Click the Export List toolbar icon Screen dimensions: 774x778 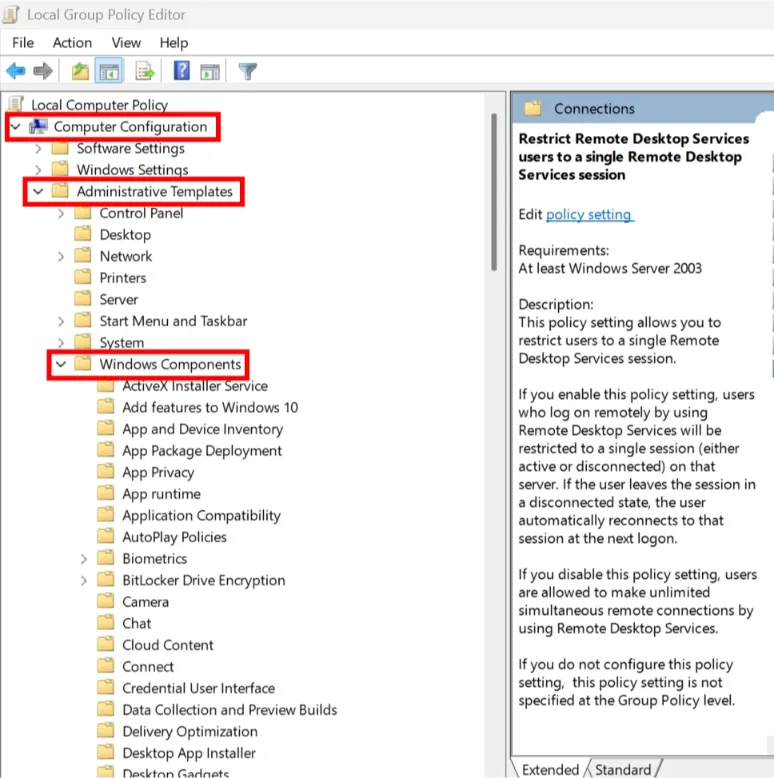click(145, 71)
